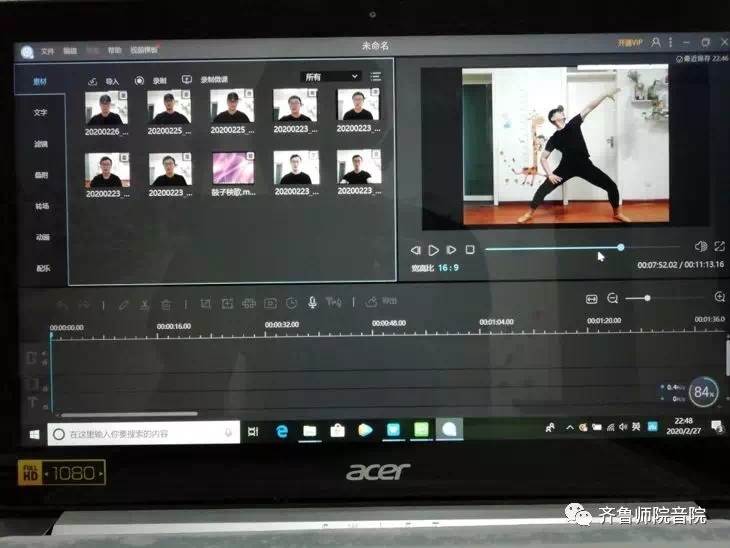Screen dimensions: 730x548
Task: Click the Export (导出) button
Action: (382, 301)
